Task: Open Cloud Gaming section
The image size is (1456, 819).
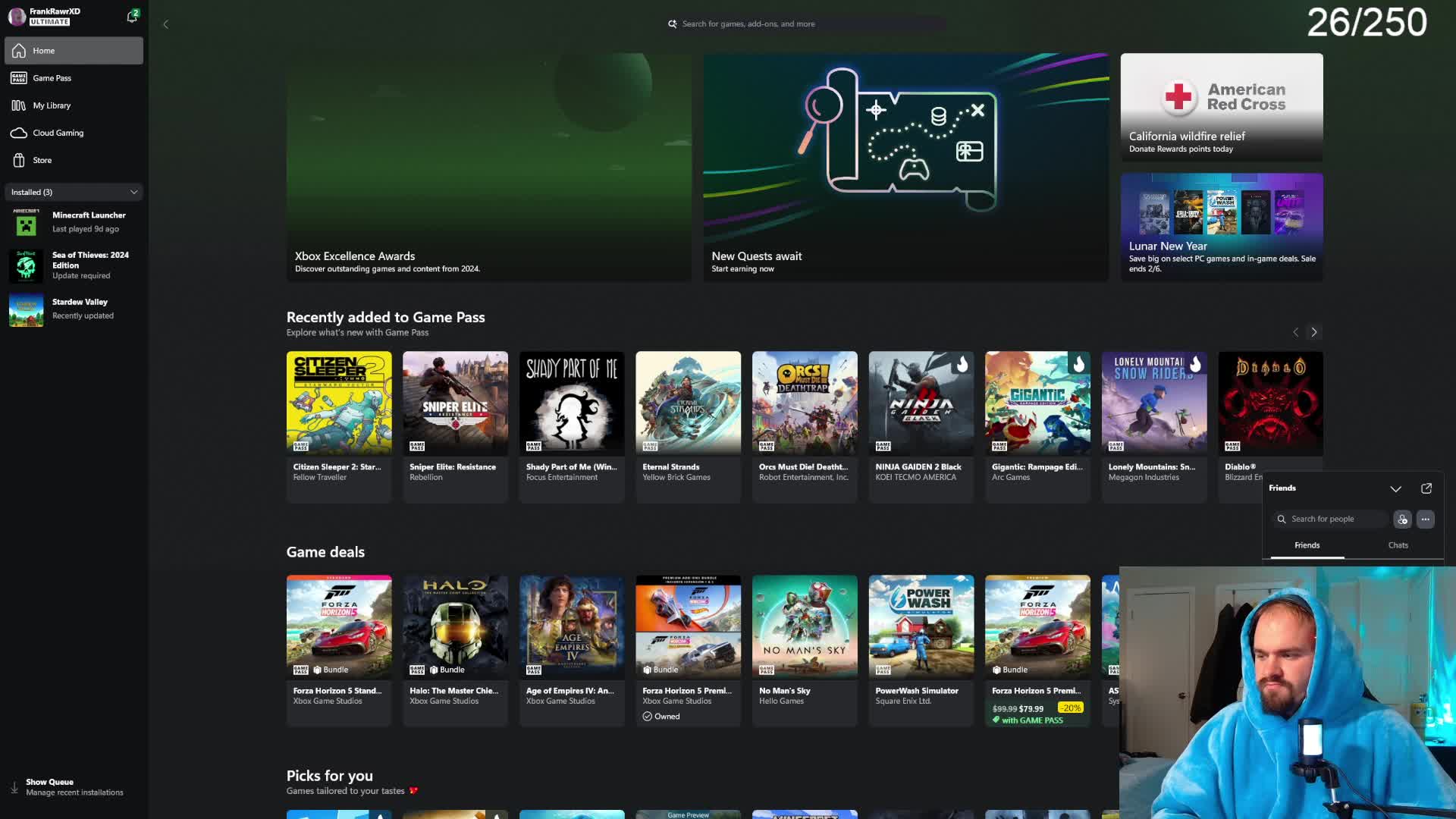Action: click(x=74, y=133)
